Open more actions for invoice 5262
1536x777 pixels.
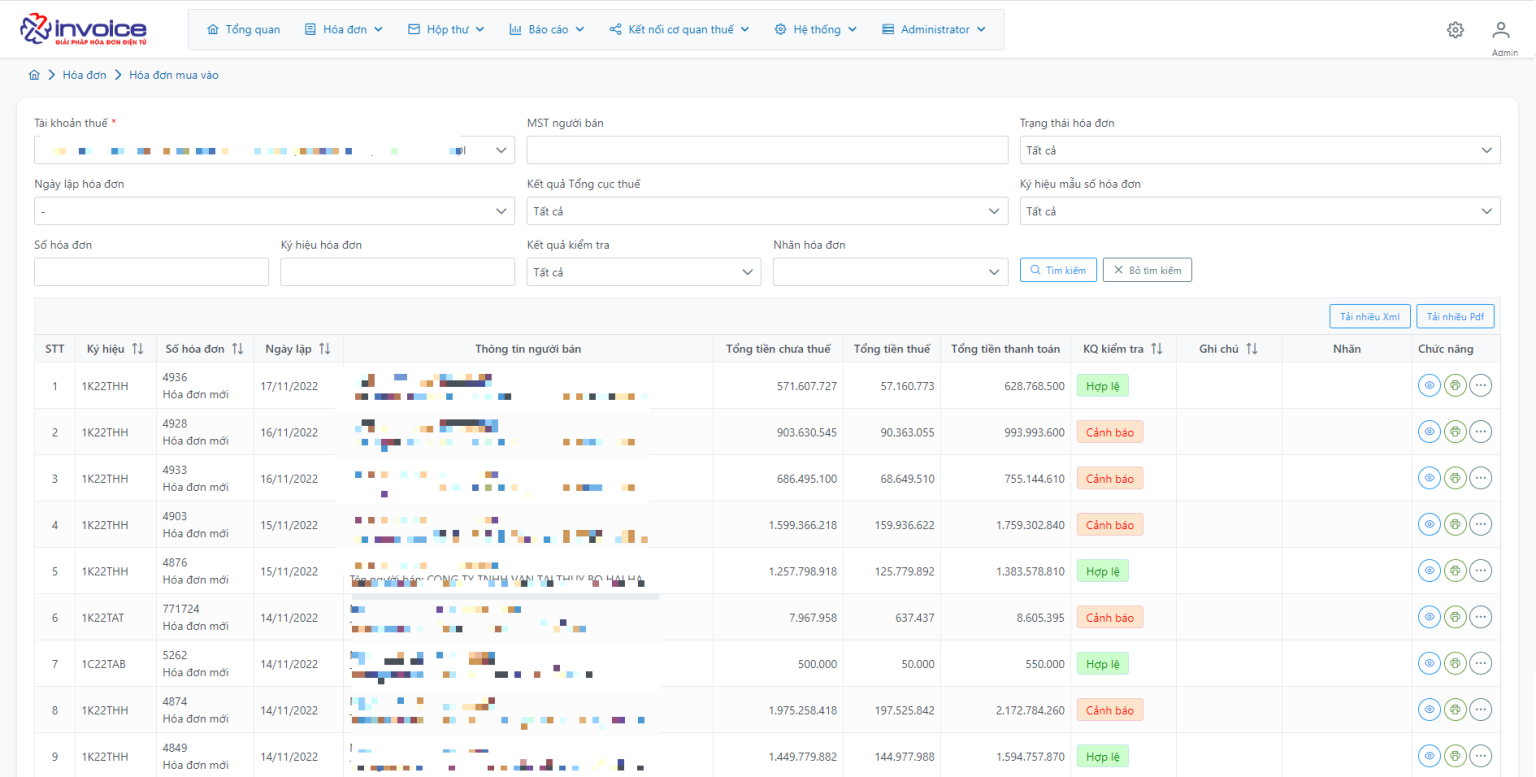click(x=1480, y=663)
